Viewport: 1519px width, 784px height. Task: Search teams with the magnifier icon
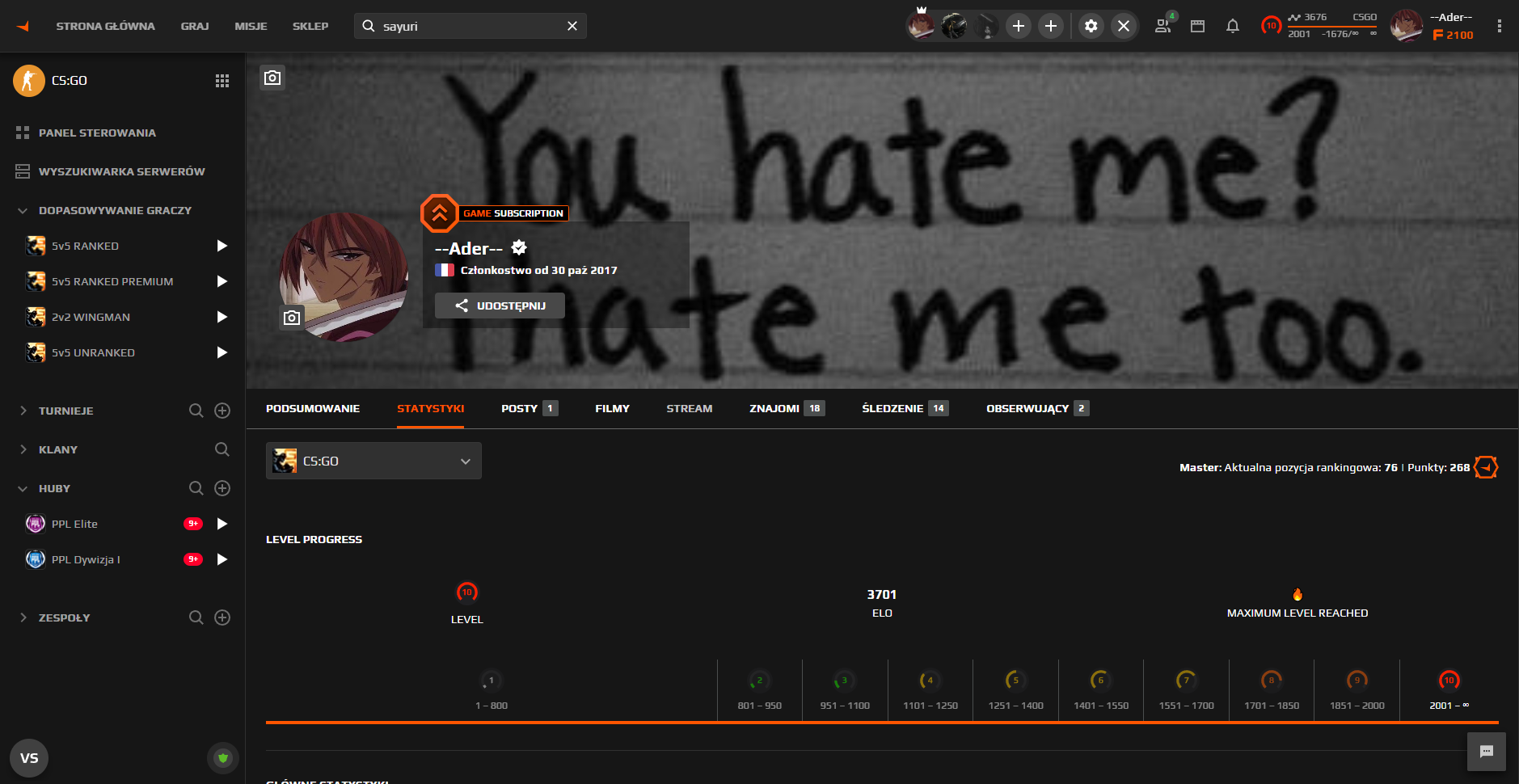click(196, 618)
